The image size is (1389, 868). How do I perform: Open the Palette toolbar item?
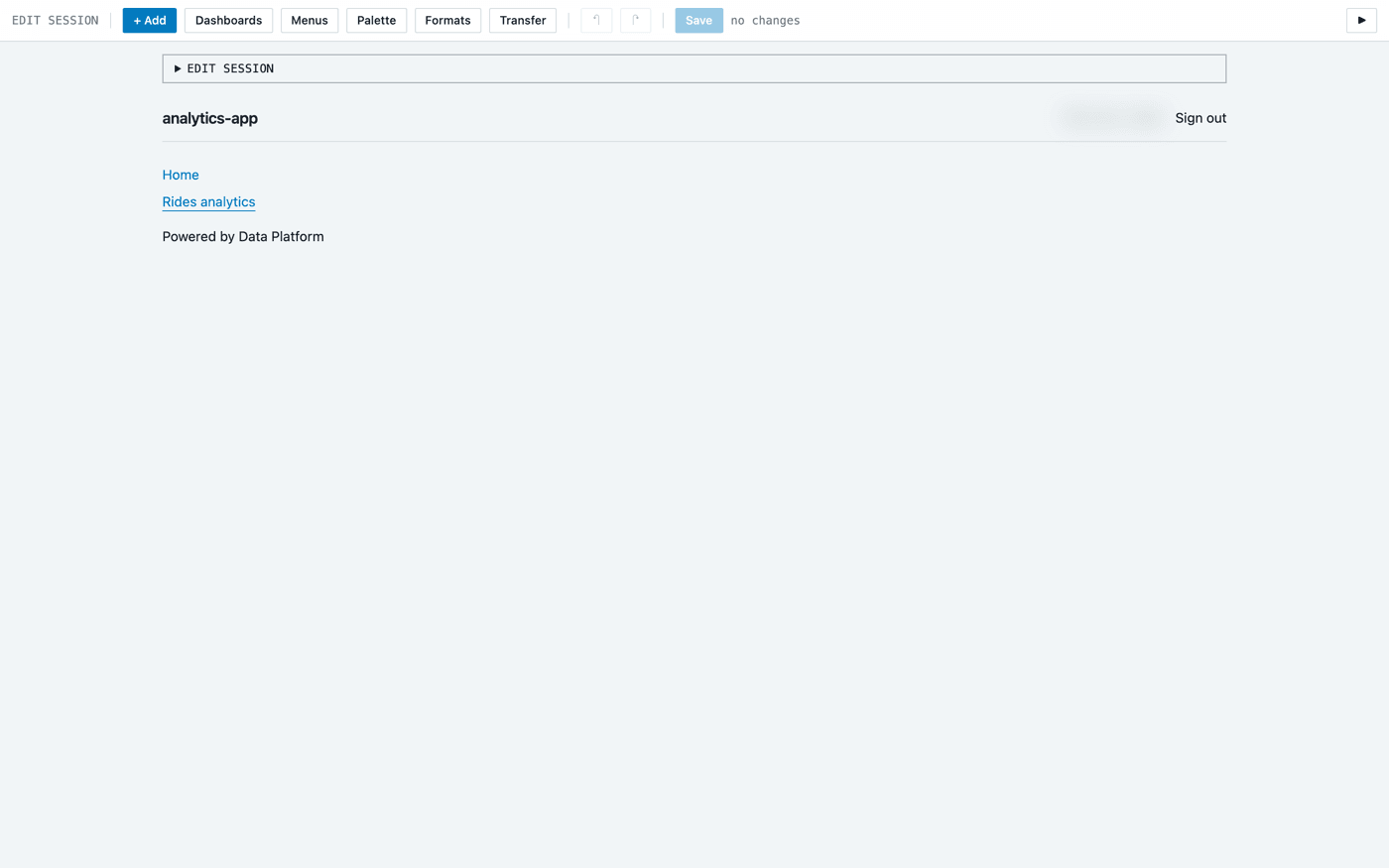point(376,20)
